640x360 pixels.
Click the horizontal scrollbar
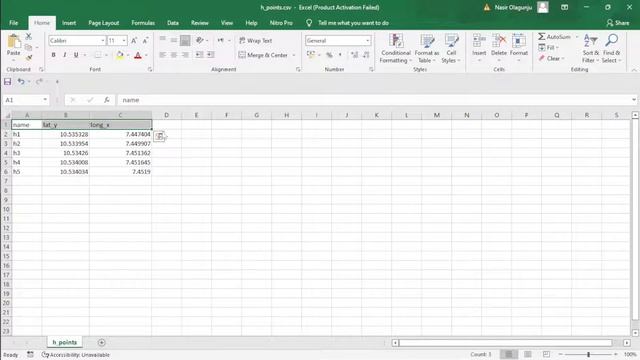tap(505, 343)
